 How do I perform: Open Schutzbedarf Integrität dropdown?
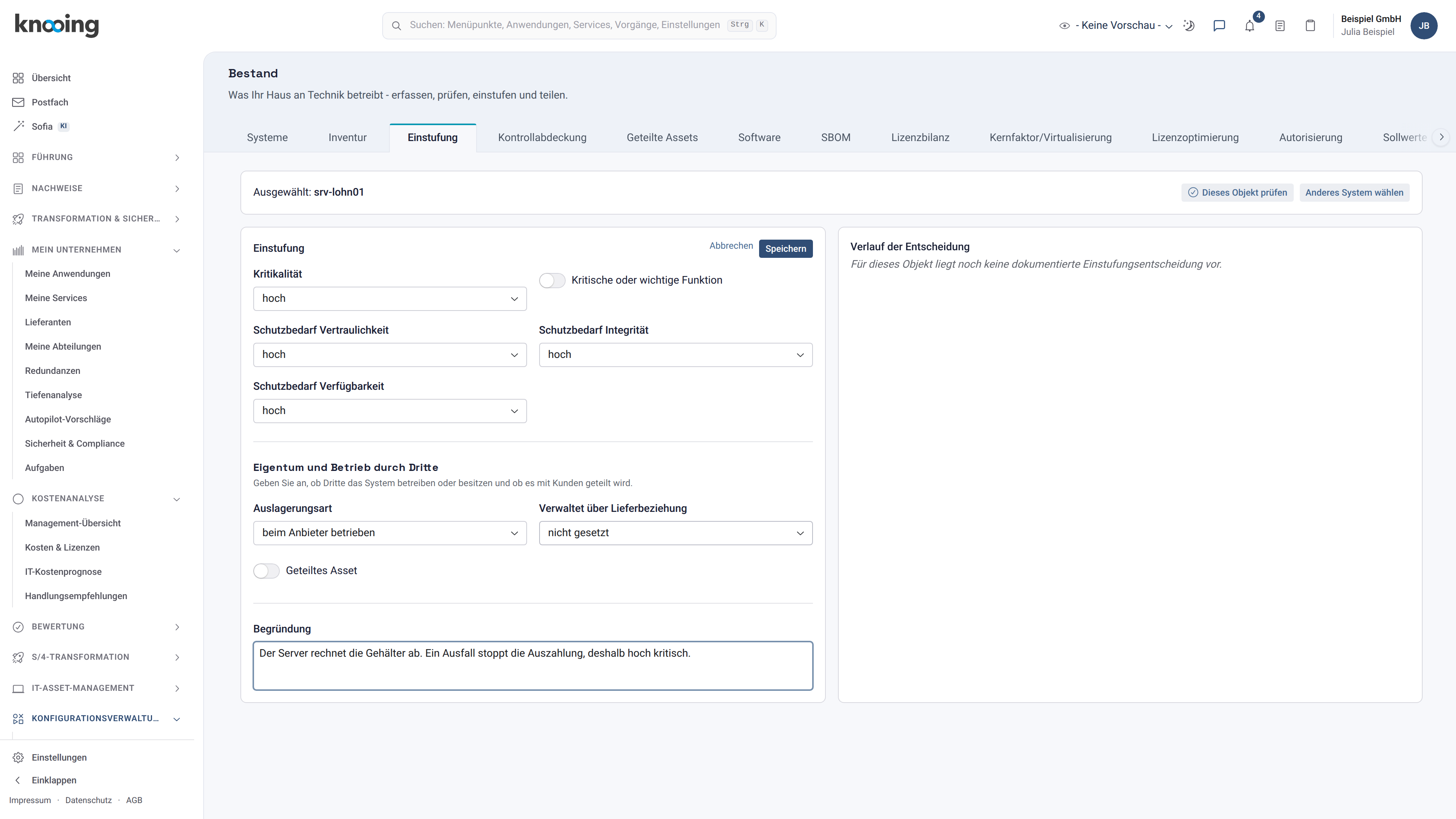coord(675,355)
